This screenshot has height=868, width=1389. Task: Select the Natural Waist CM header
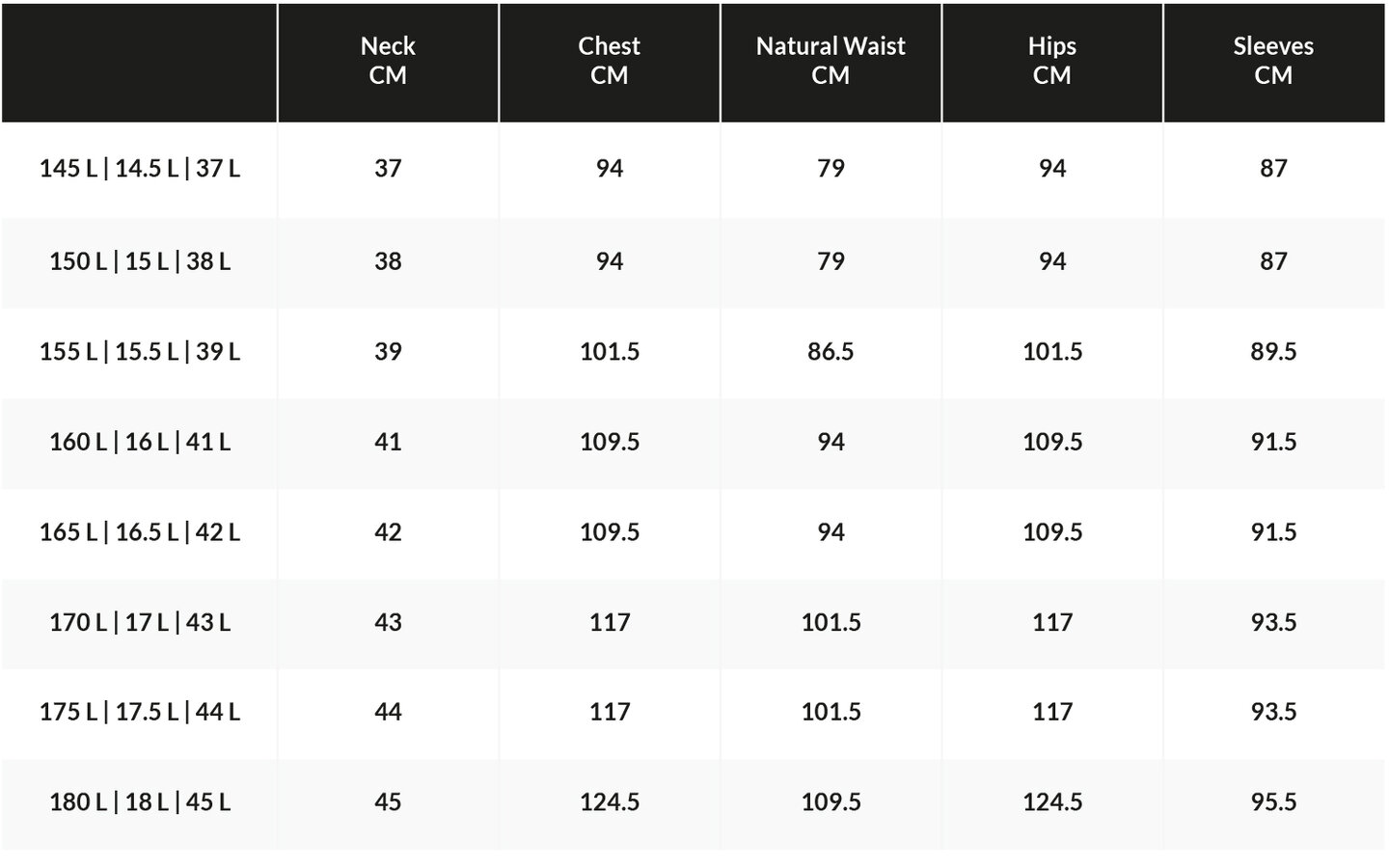pos(831,62)
